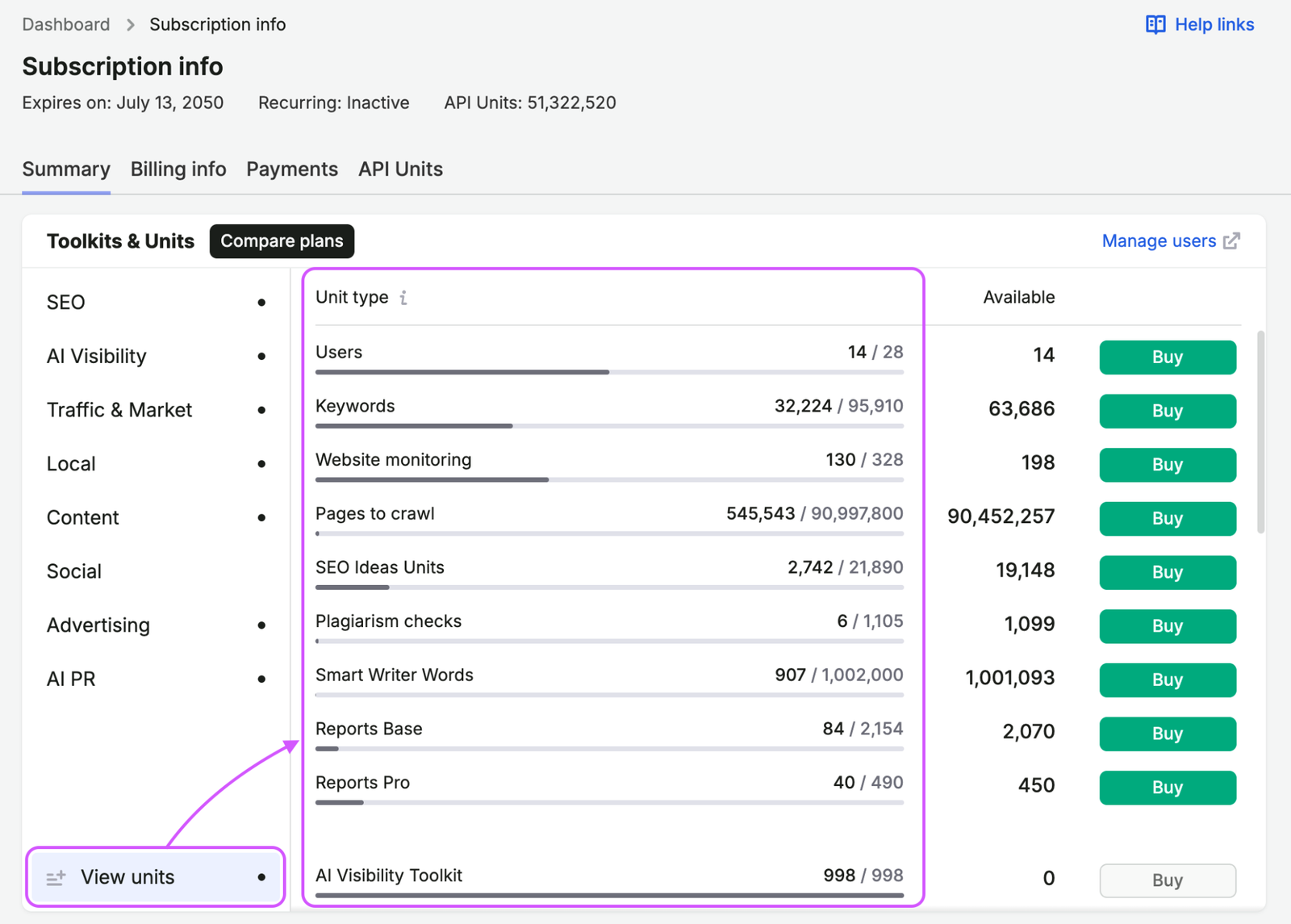Click the Unit type info icon
Viewport: 1291px width, 924px height.
pos(403,298)
